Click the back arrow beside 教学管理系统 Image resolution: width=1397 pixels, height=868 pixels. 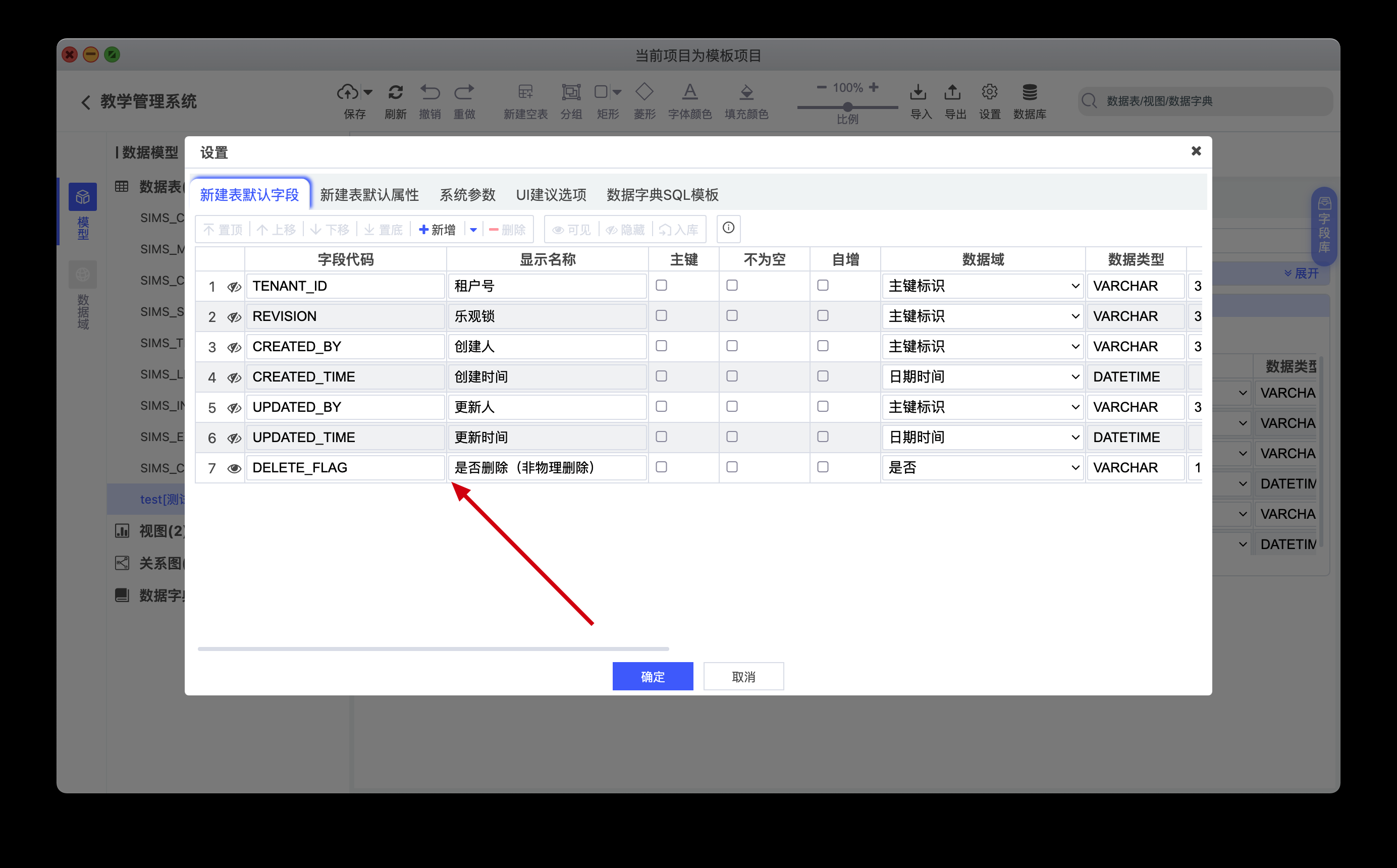click(x=85, y=102)
